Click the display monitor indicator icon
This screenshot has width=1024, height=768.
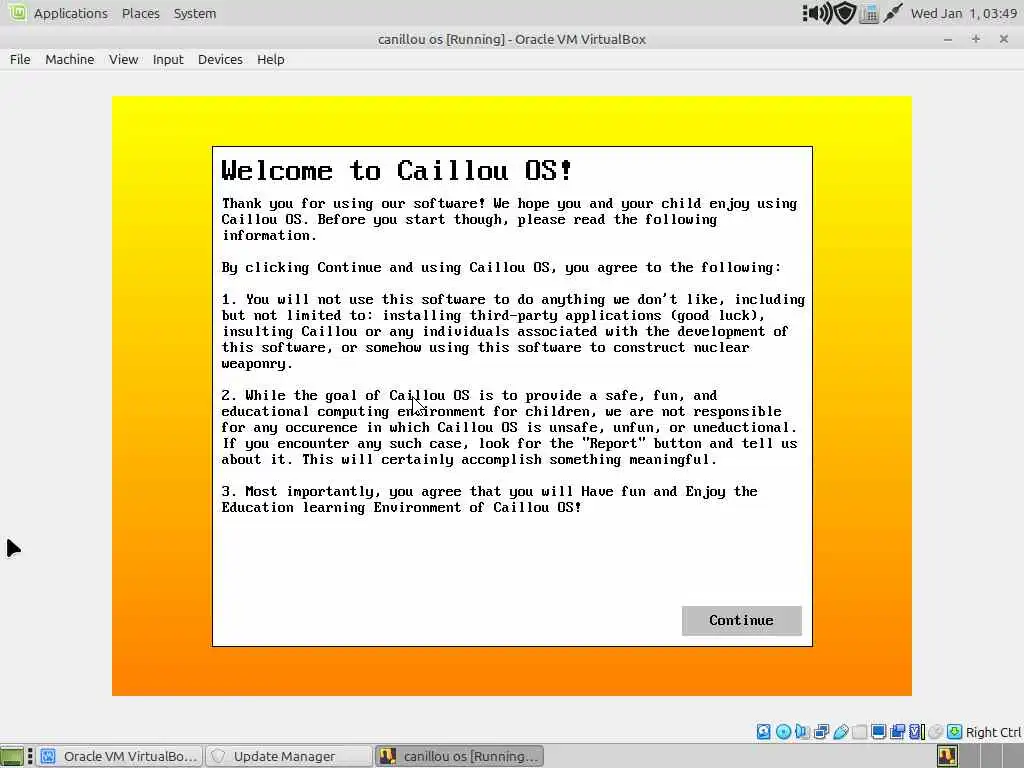[878, 731]
